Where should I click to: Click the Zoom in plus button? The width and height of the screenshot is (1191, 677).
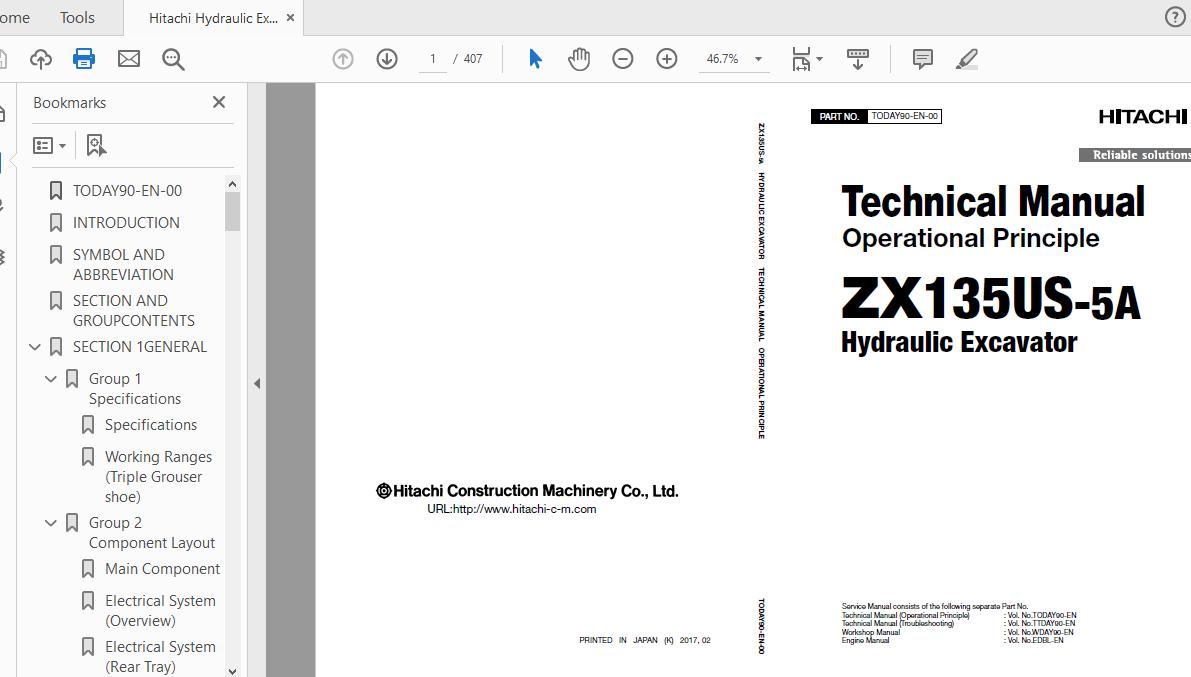click(x=667, y=59)
